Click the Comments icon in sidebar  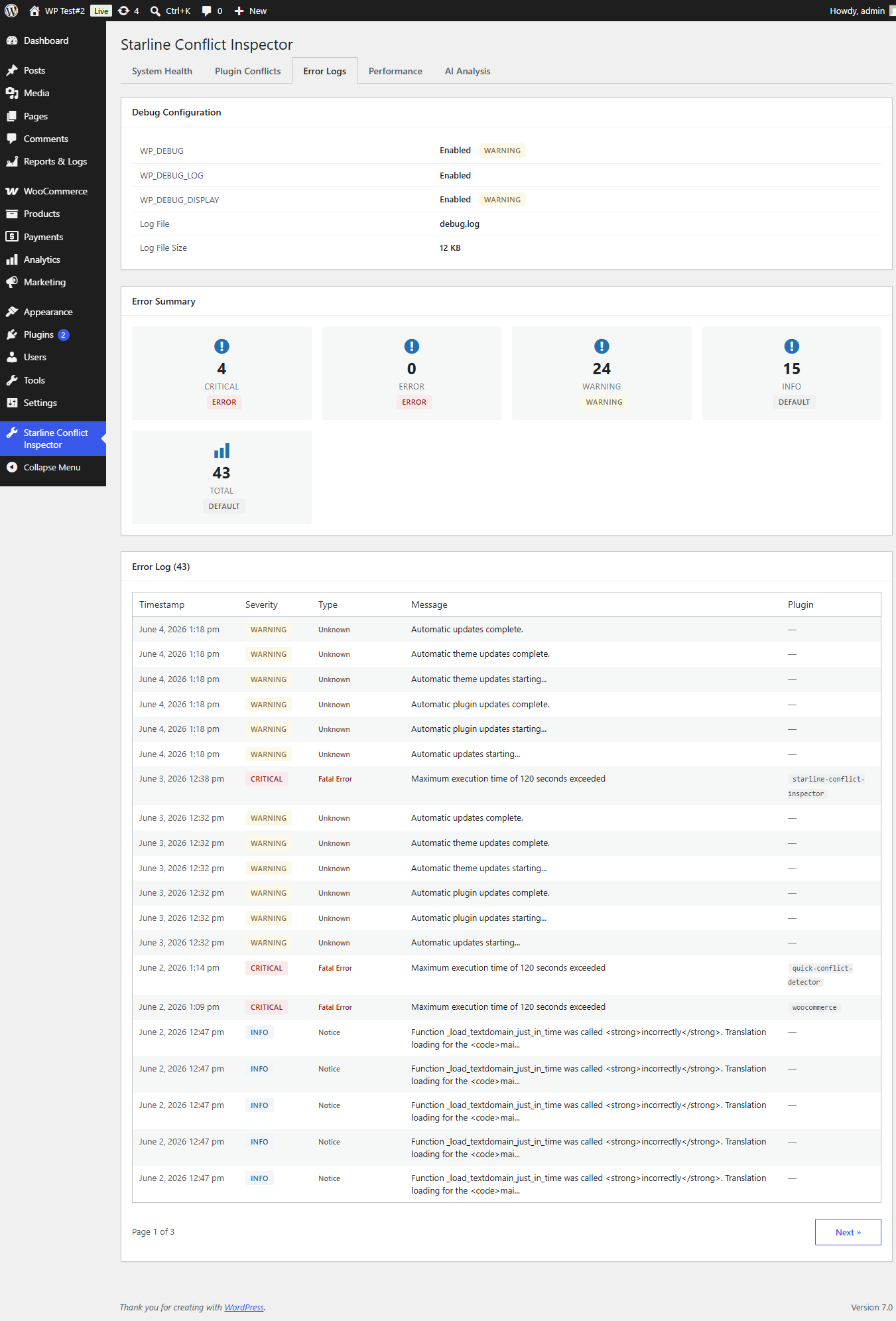point(12,139)
